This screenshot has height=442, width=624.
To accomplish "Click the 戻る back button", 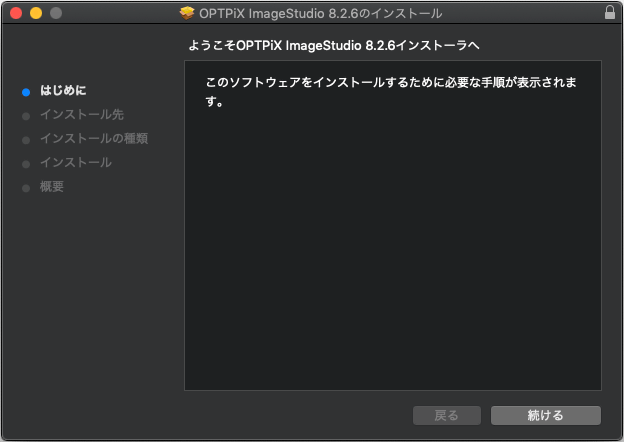I will [x=447, y=415].
